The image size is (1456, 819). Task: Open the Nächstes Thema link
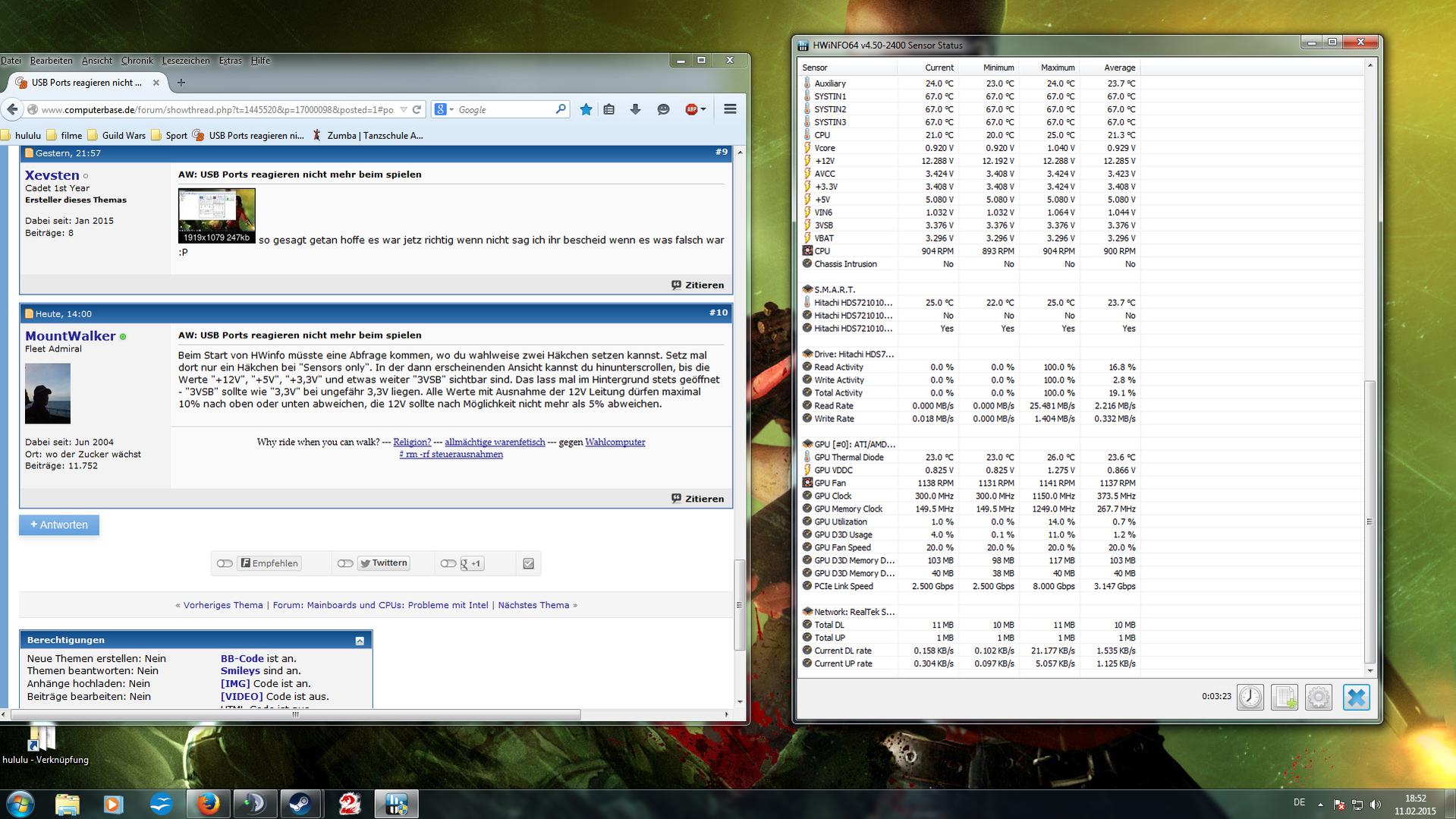click(533, 605)
